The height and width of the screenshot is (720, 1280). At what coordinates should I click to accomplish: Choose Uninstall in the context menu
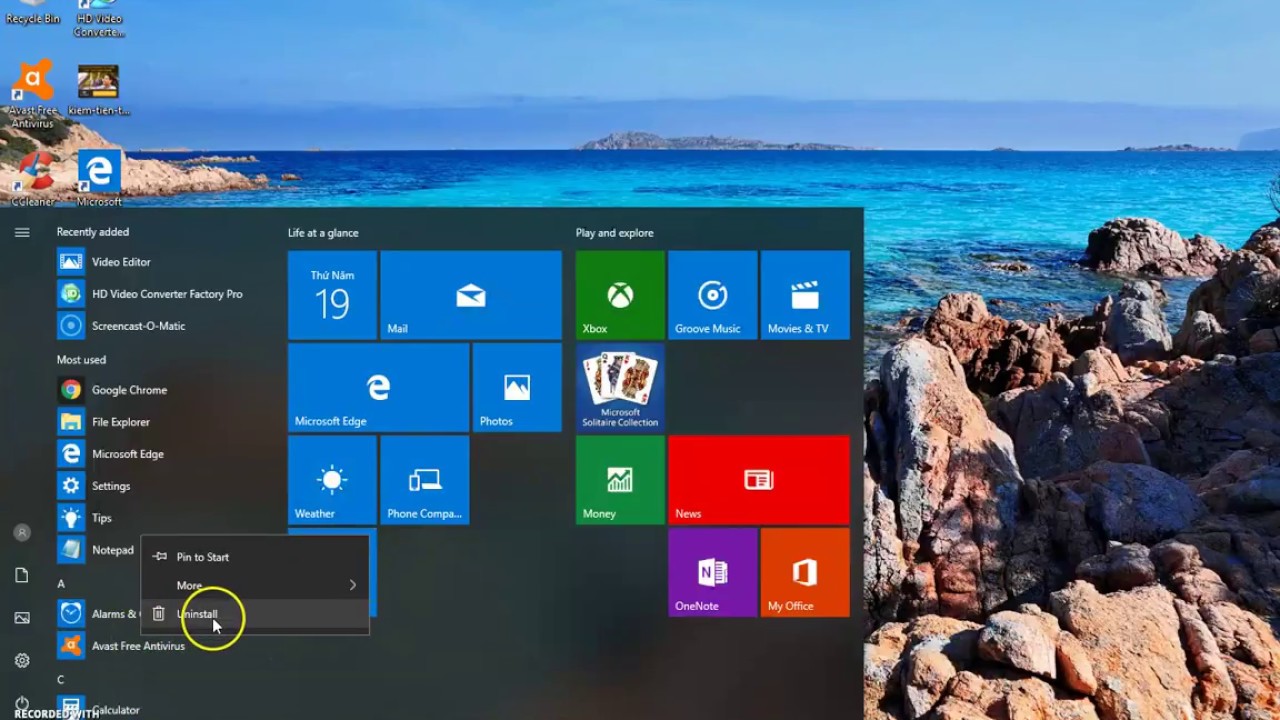(255, 614)
